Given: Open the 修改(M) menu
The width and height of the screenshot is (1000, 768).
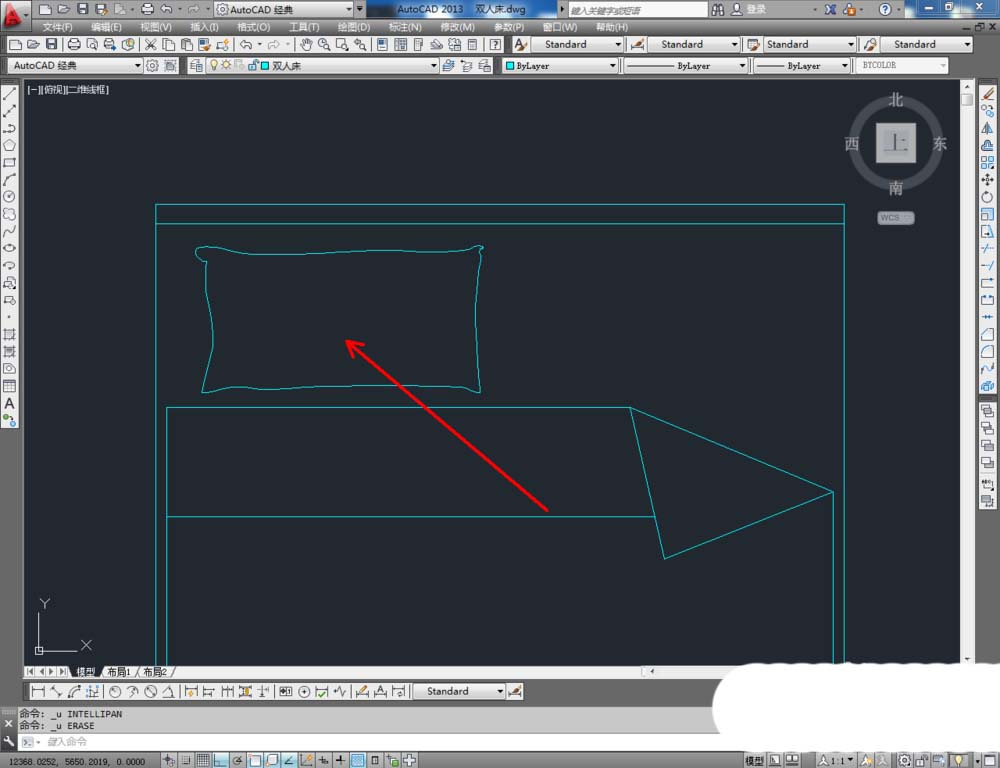Looking at the screenshot, I should coord(457,27).
